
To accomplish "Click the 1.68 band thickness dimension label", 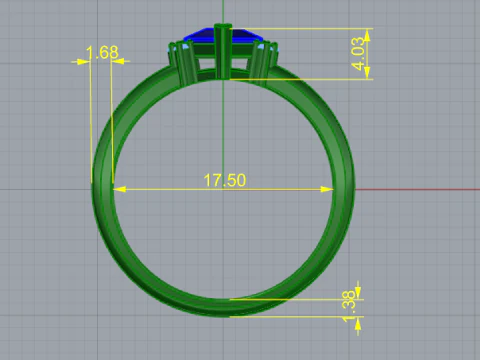I will coord(102,52).
